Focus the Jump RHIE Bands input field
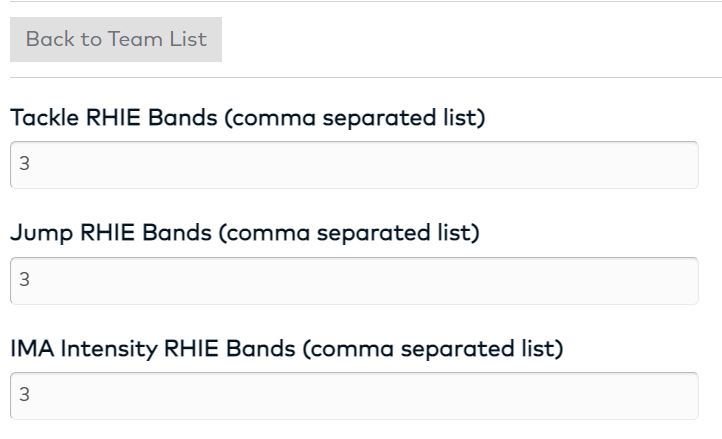The height and width of the screenshot is (439, 722). [x=354, y=281]
